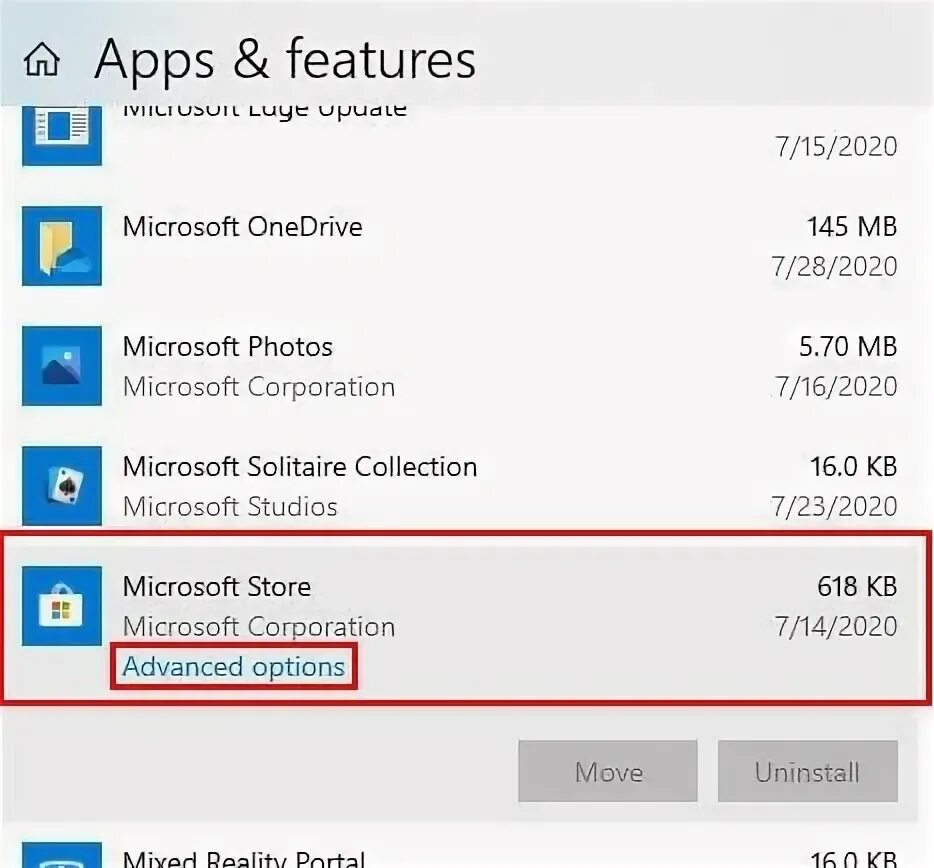This screenshot has width=934, height=868.
Task: Select the Microsoft Photos list entry
Action: [x=227, y=347]
